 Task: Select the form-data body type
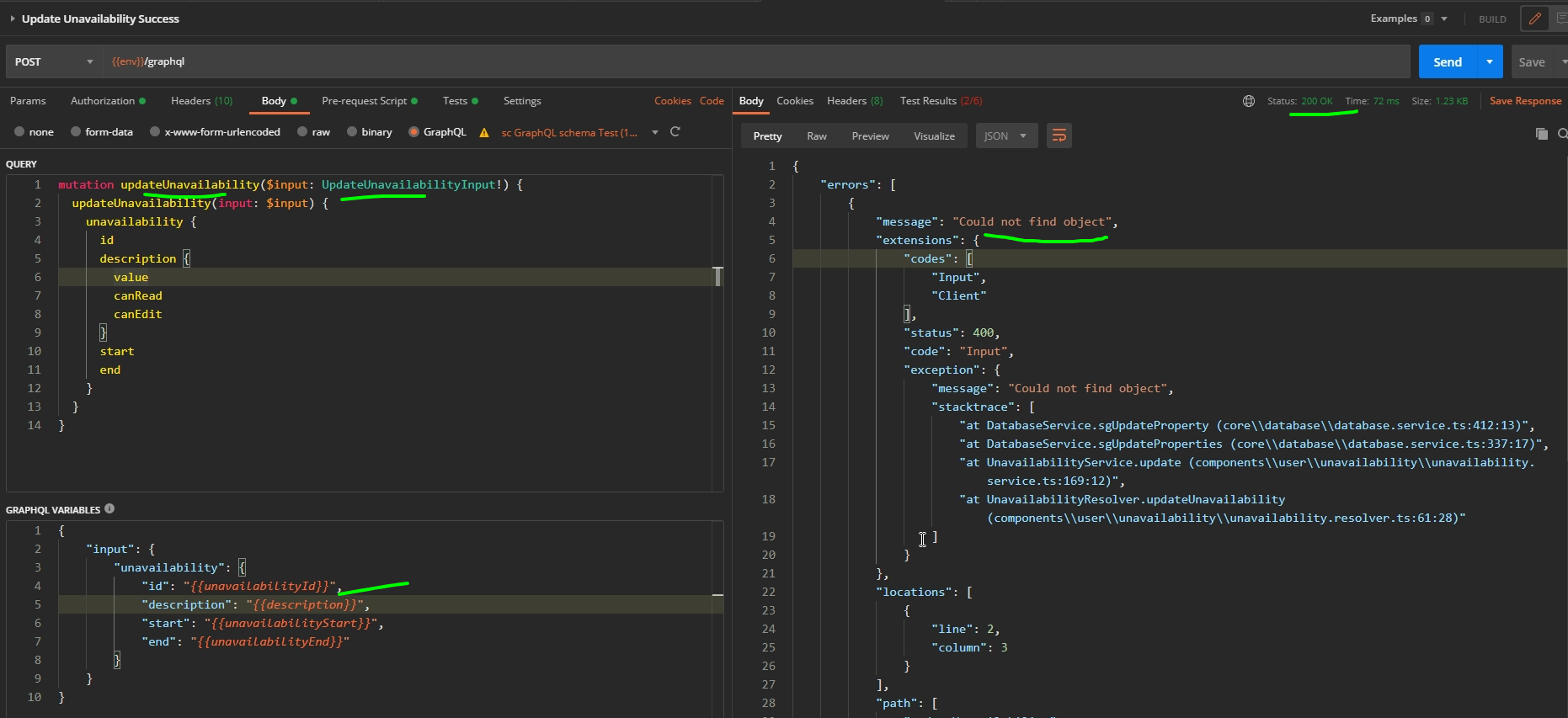click(x=102, y=132)
